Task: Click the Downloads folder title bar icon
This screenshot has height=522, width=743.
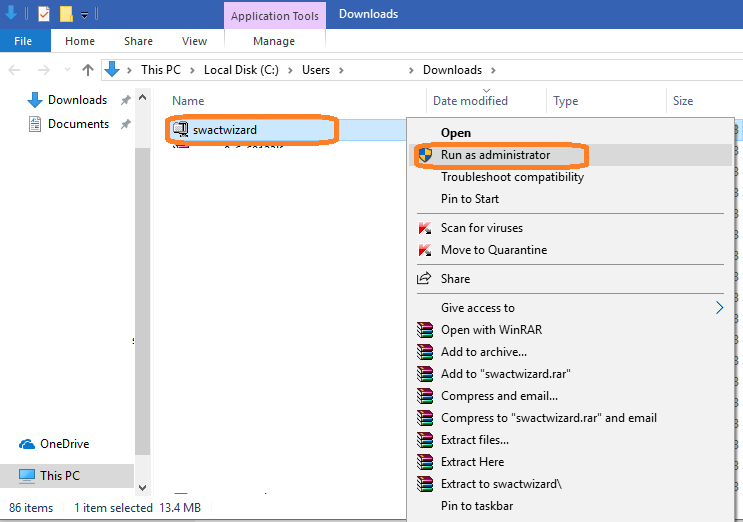Action: [x=10, y=13]
